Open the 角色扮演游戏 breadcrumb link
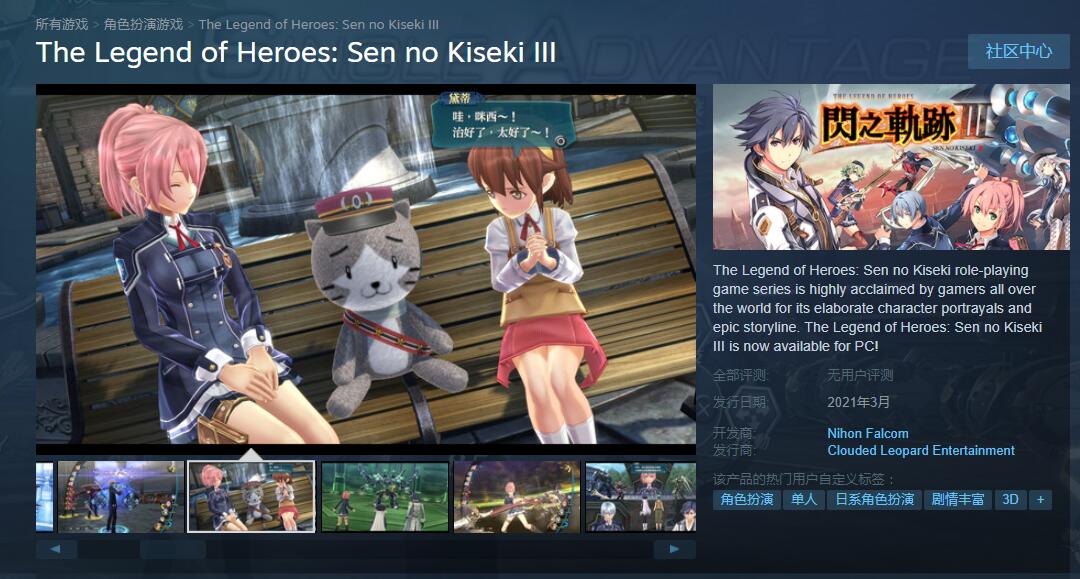 coord(143,24)
